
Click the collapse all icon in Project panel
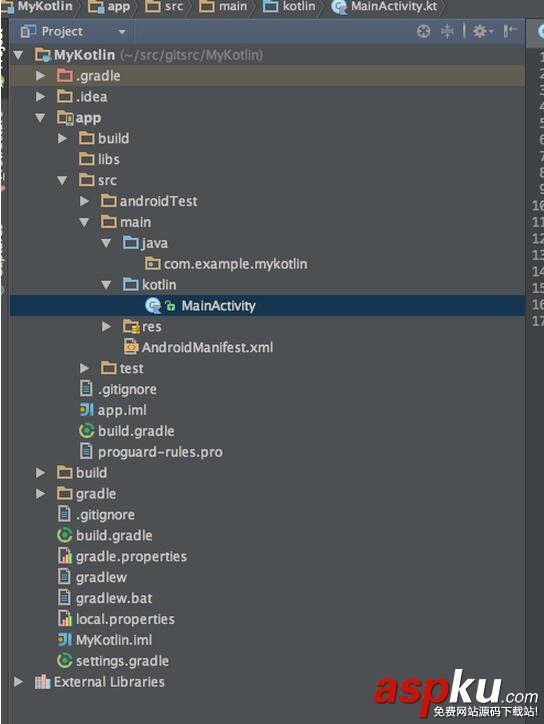pyautogui.click(x=447, y=31)
